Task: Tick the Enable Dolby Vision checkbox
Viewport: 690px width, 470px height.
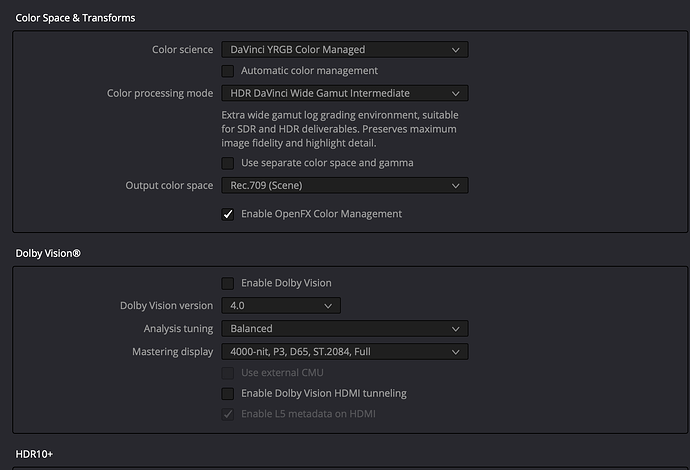Action: (228, 283)
